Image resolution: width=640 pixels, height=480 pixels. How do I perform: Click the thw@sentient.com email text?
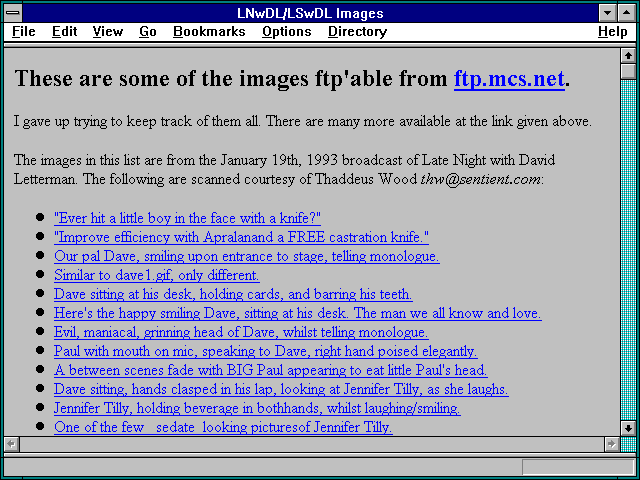[481, 179]
